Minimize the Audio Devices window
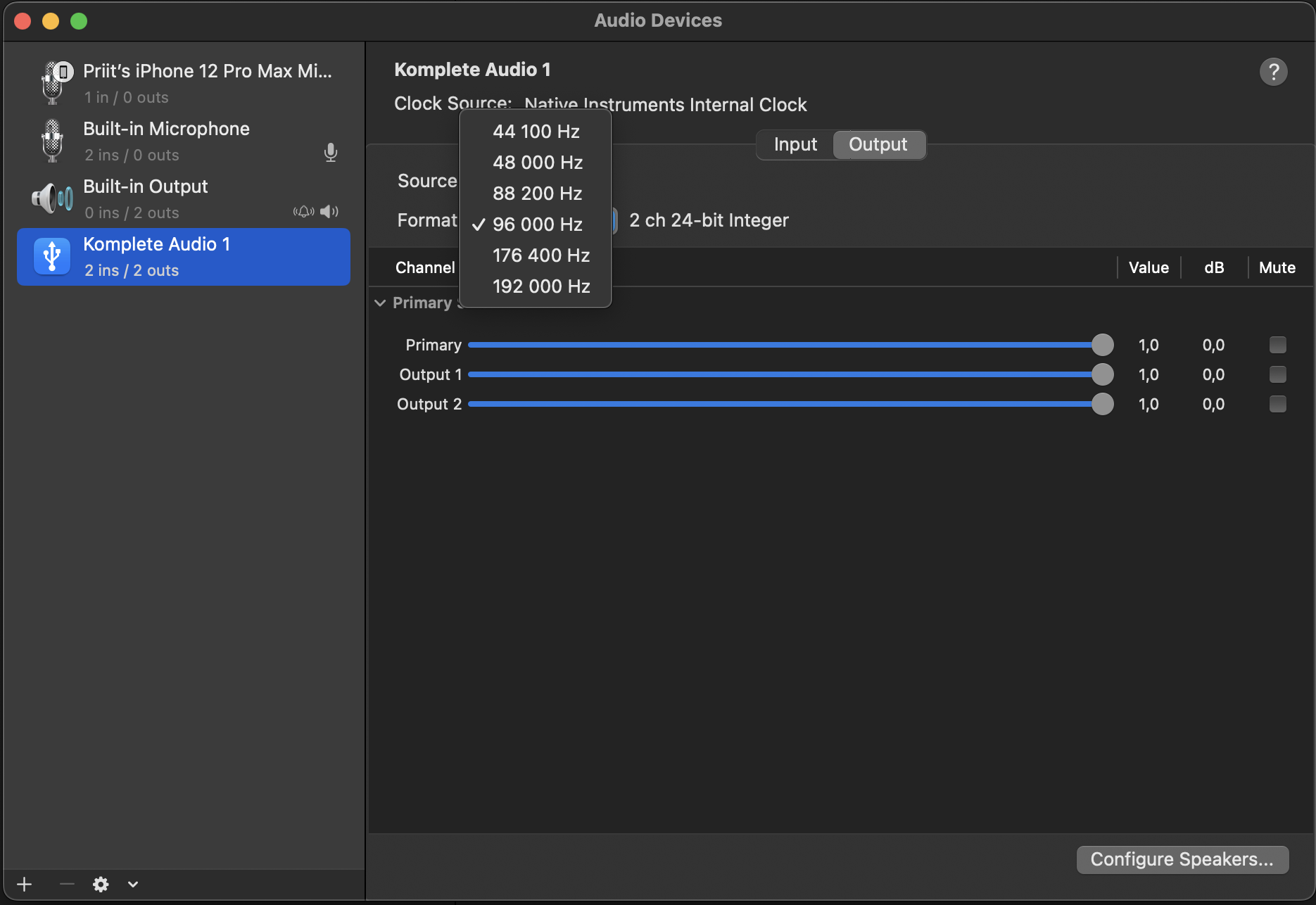The image size is (1316, 905). [51, 21]
